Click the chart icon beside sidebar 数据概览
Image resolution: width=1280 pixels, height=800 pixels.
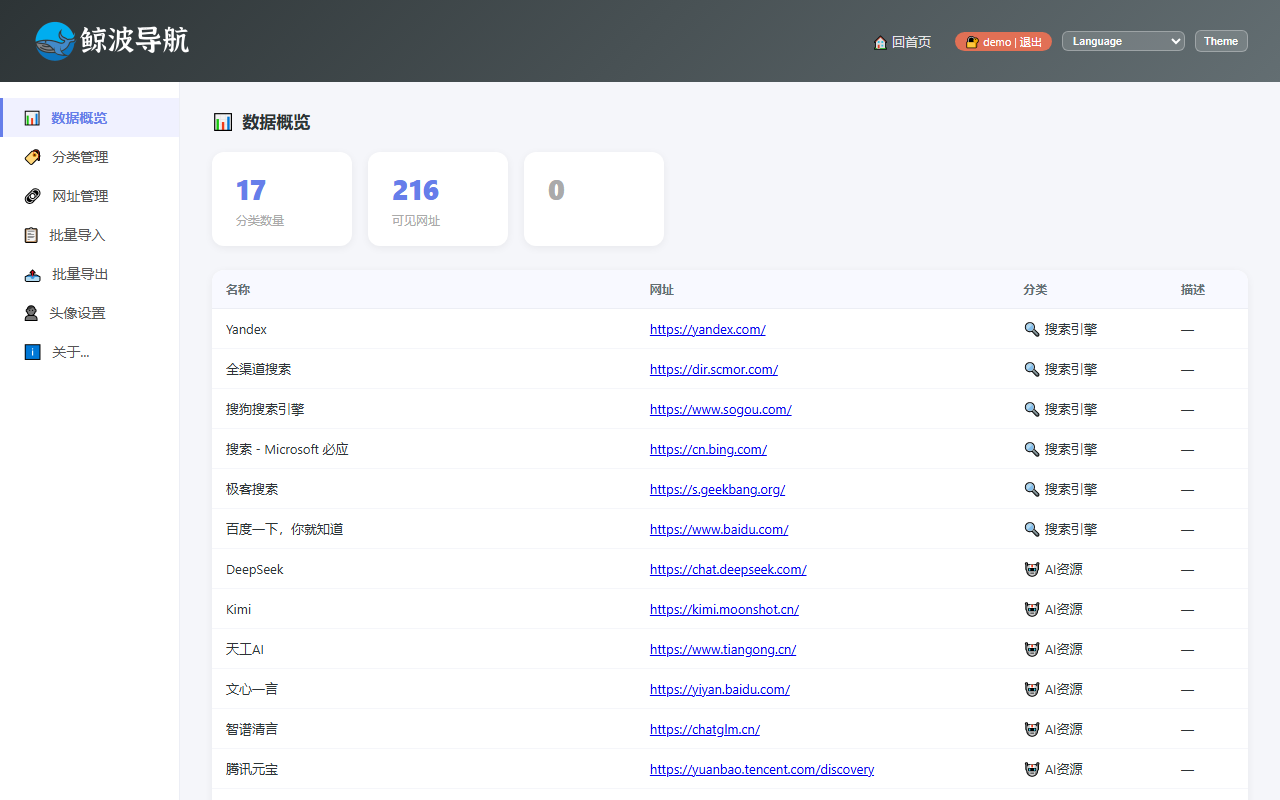click(x=32, y=118)
